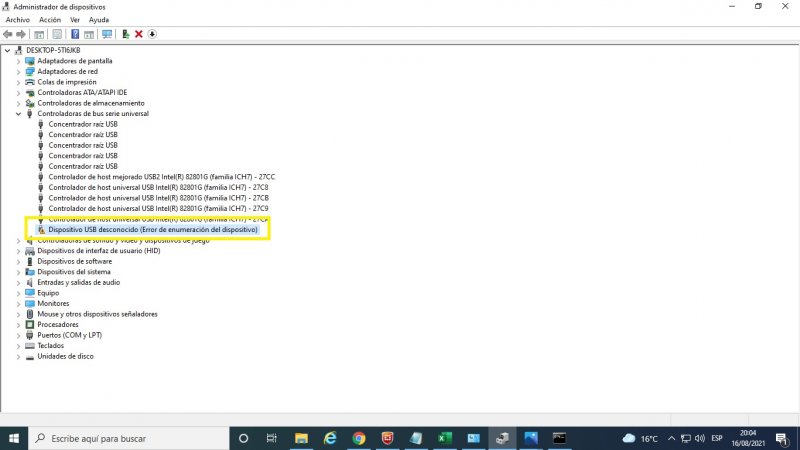Screen dimensions: 800x450
Task: Click the green Update driver icon
Action: point(125,34)
